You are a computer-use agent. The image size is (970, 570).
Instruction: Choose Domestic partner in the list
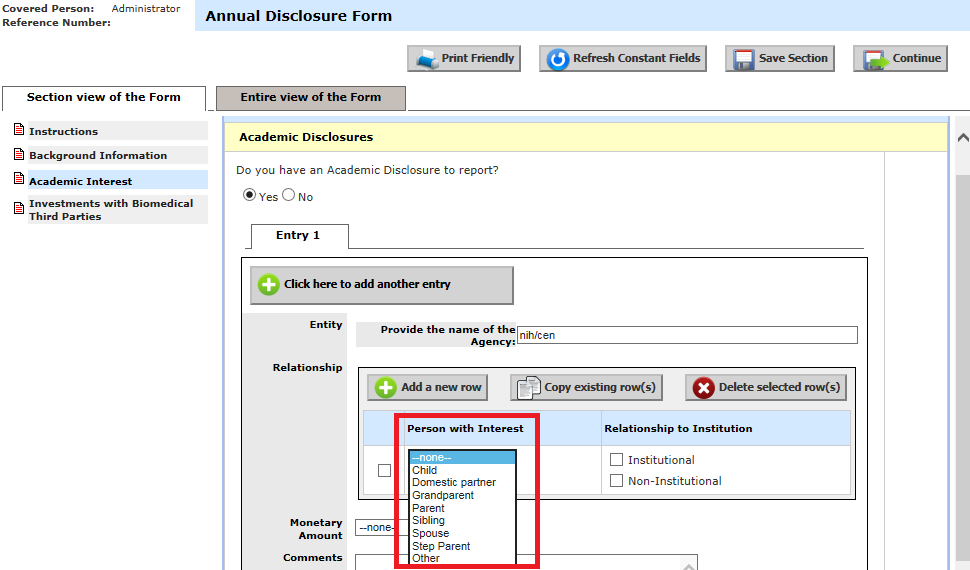tap(462, 482)
